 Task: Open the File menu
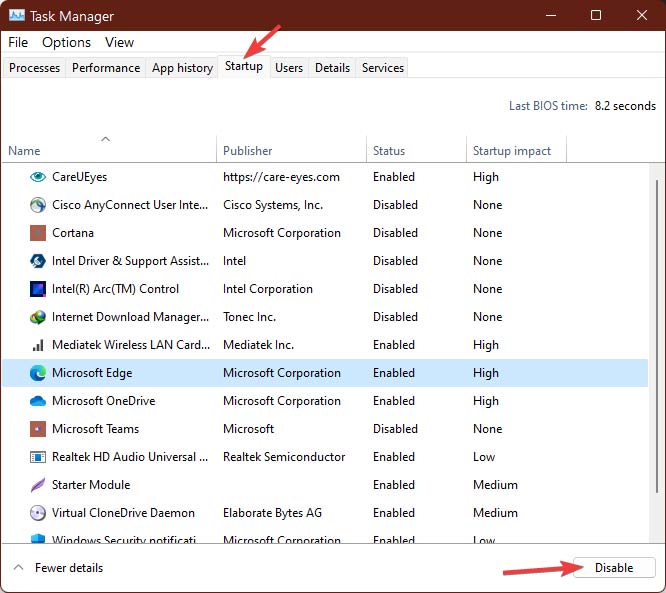[18, 42]
